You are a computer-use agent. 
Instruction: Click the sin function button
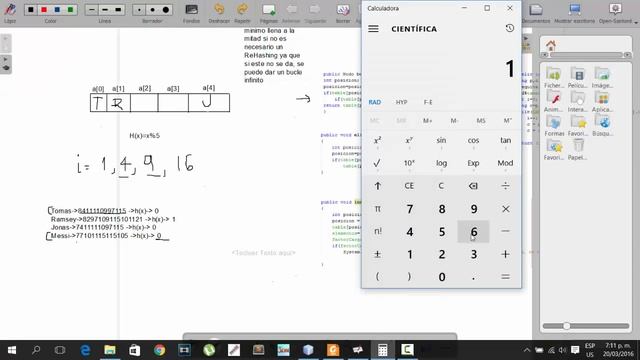[441, 140]
